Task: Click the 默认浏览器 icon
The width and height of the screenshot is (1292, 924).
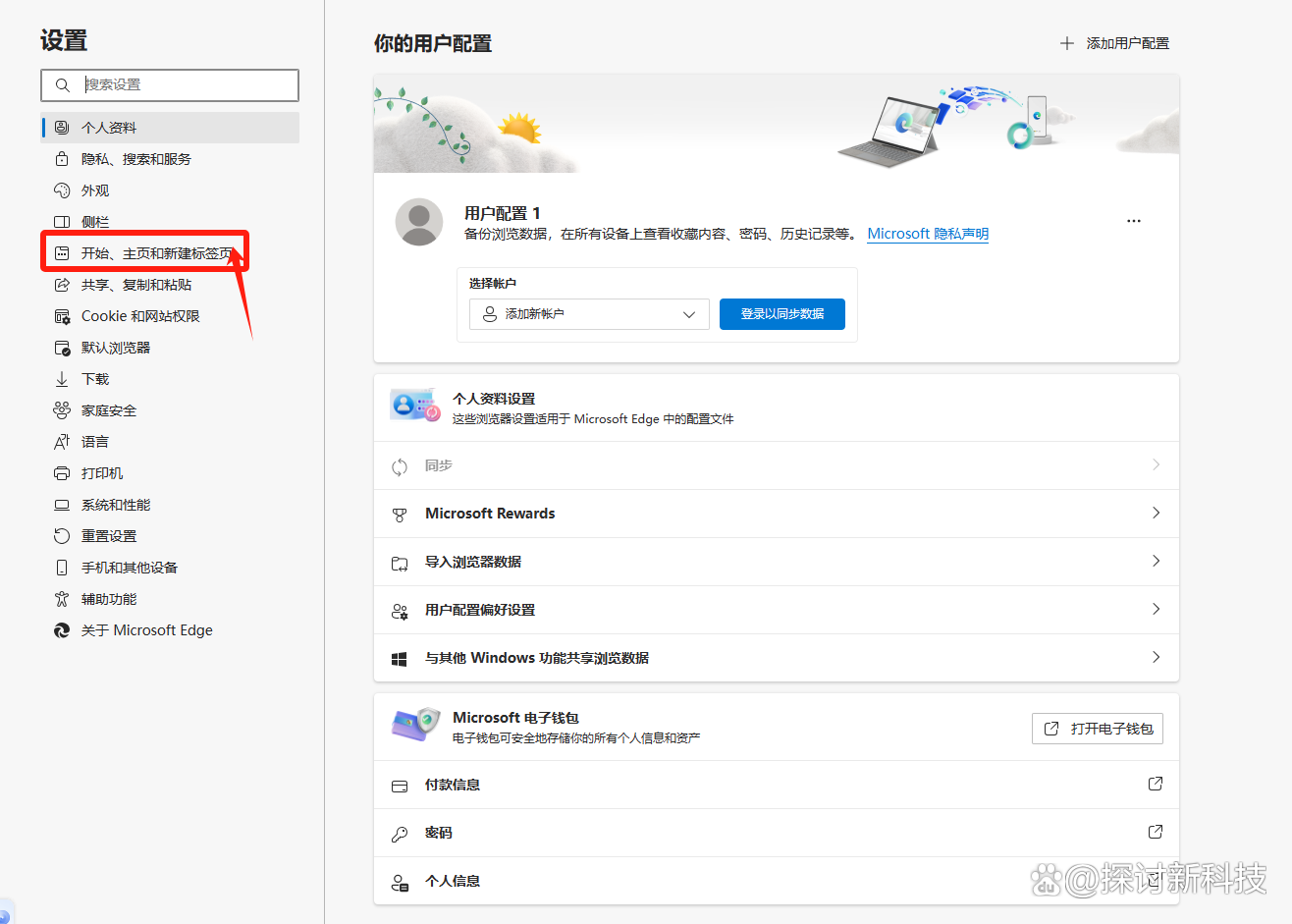Action: click(62, 348)
